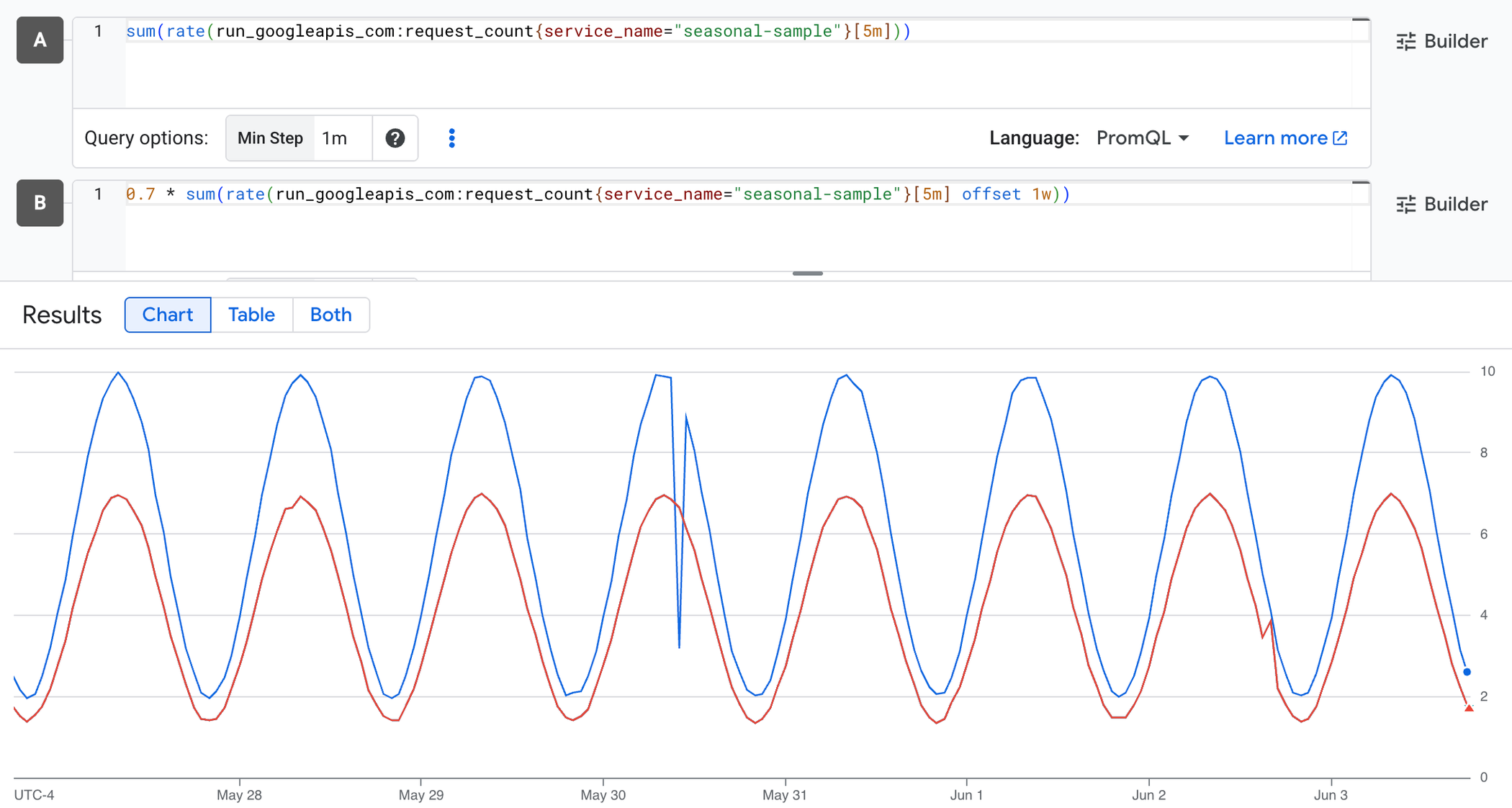Click the Min Step label
The height and width of the screenshot is (808, 1512).
click(x=270, y=138)
